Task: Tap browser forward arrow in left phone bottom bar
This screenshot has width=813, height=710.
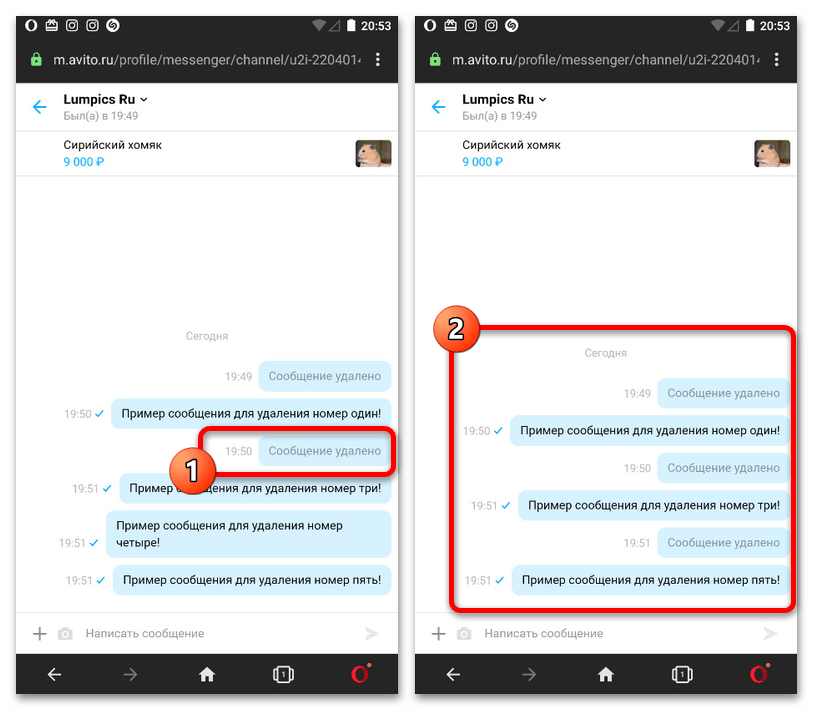Action: coord(131,674)
